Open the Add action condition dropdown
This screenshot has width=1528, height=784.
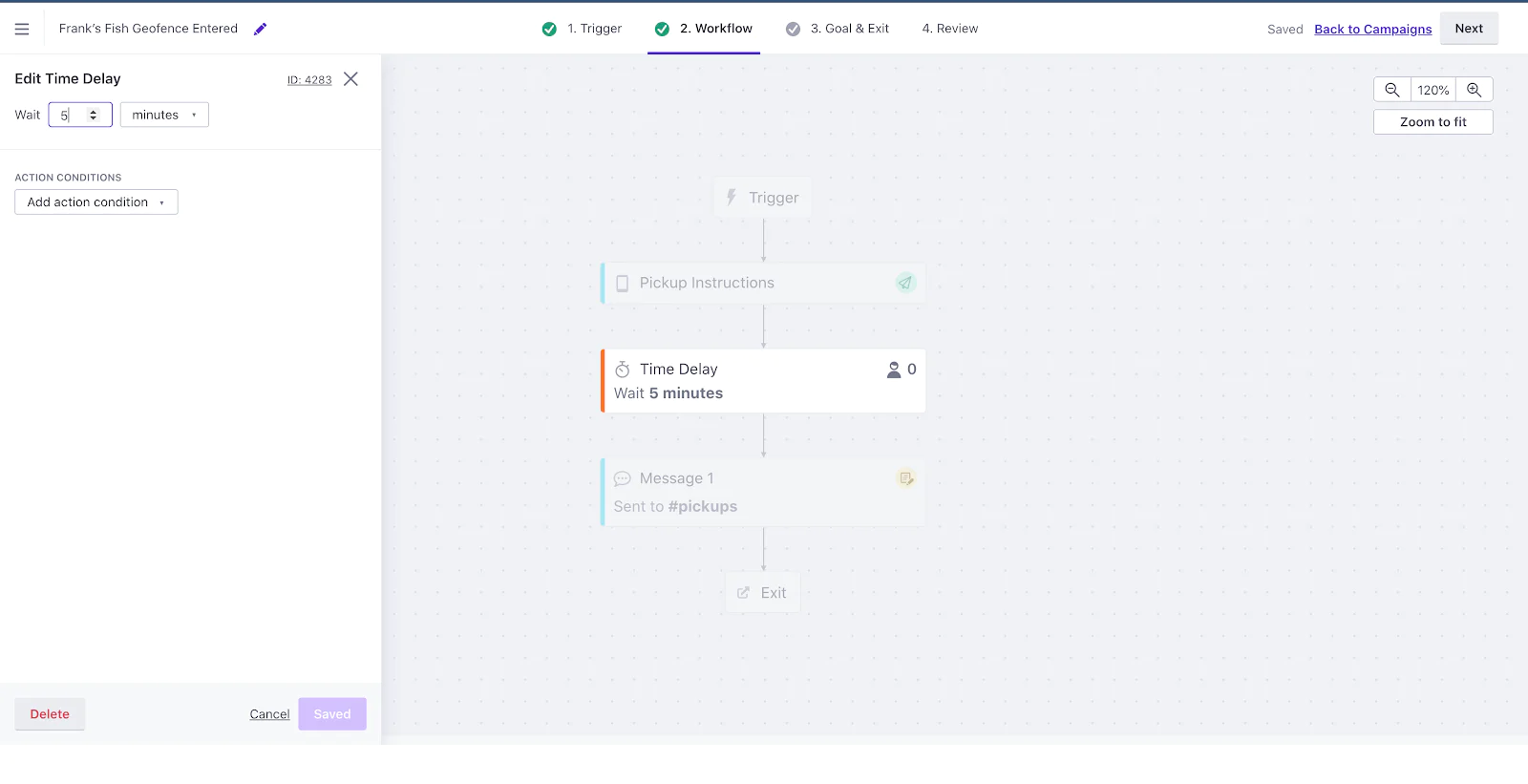click(x=95, y=201)
